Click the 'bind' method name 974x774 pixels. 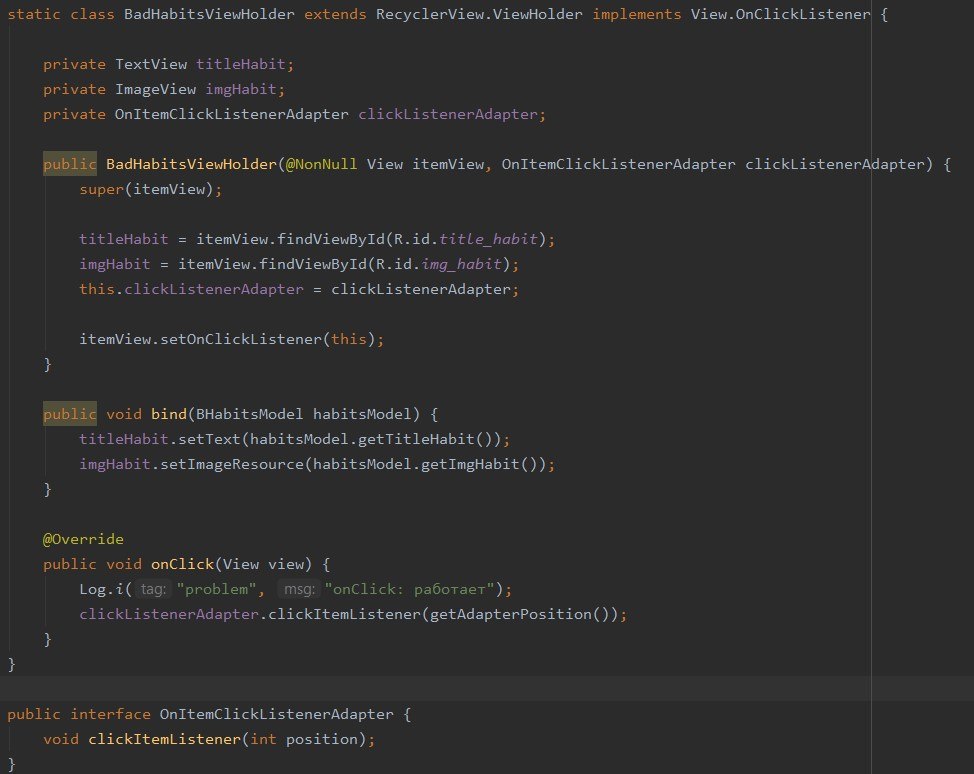coord(169,414)
